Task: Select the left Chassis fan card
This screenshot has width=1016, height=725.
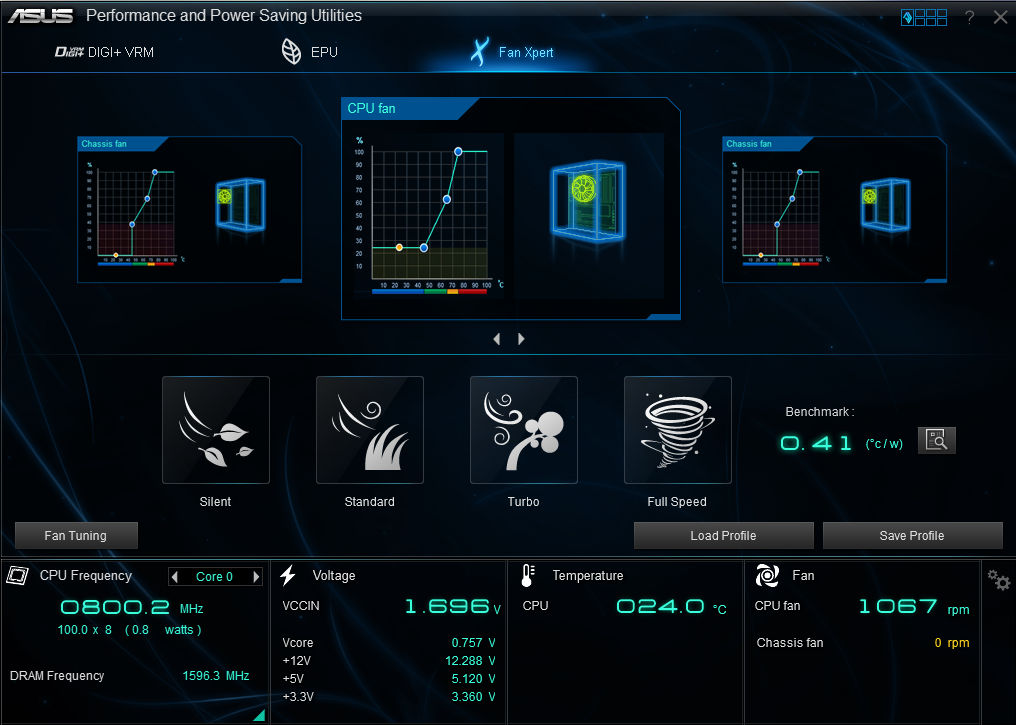Action: pos(189,209)
